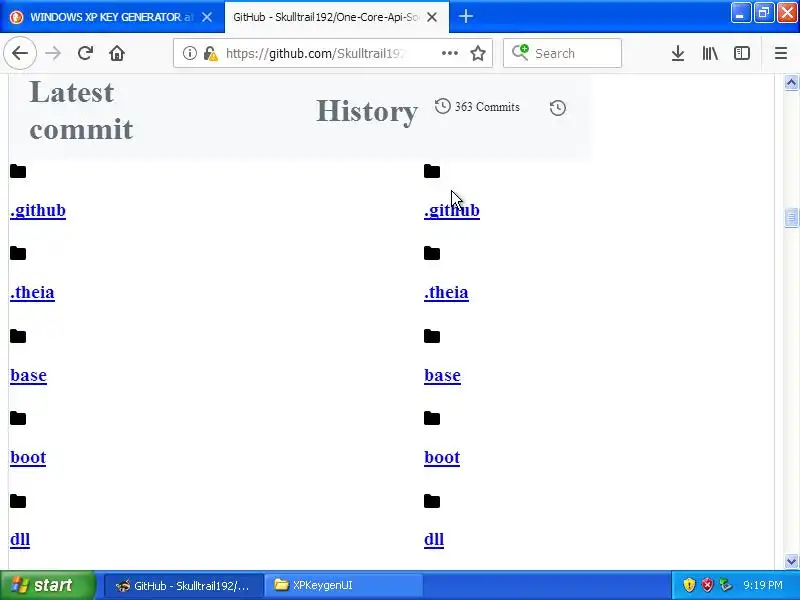Switch to XPKeygenUI taskbar window
This screenshot has width=800, height=600.
point(344,585)
